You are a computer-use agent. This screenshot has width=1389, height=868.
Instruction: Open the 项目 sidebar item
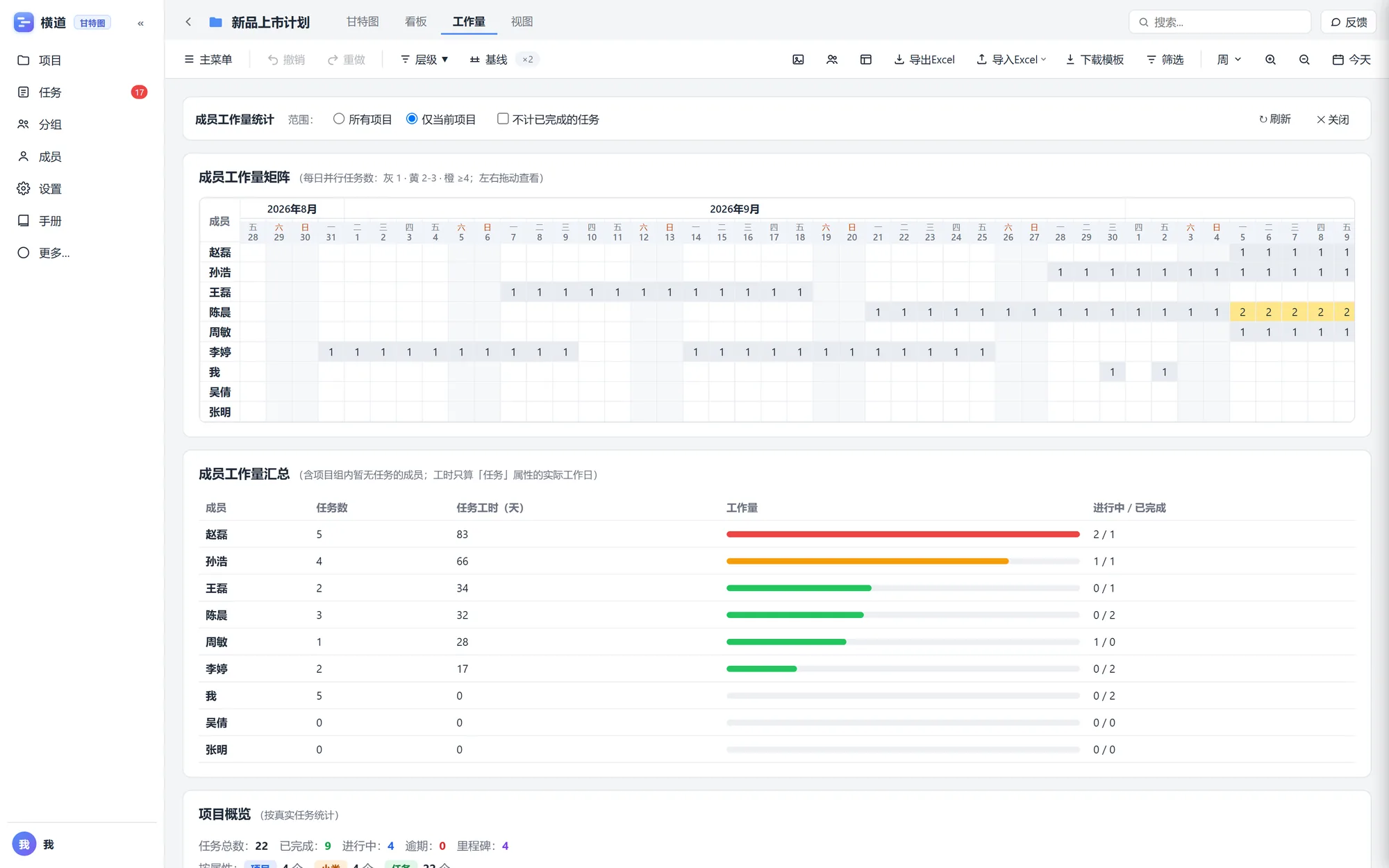(x=82, y=60)
